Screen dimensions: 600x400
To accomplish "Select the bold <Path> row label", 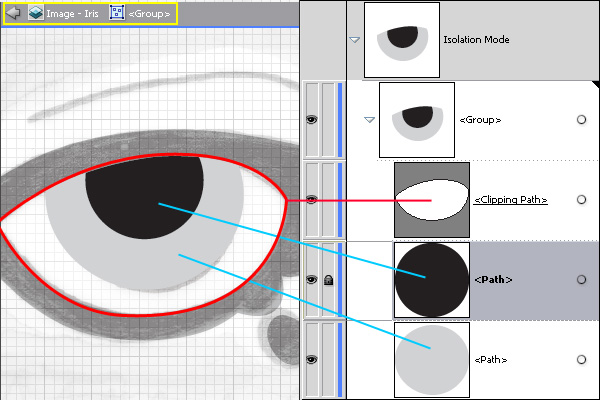I will (493, 279).
